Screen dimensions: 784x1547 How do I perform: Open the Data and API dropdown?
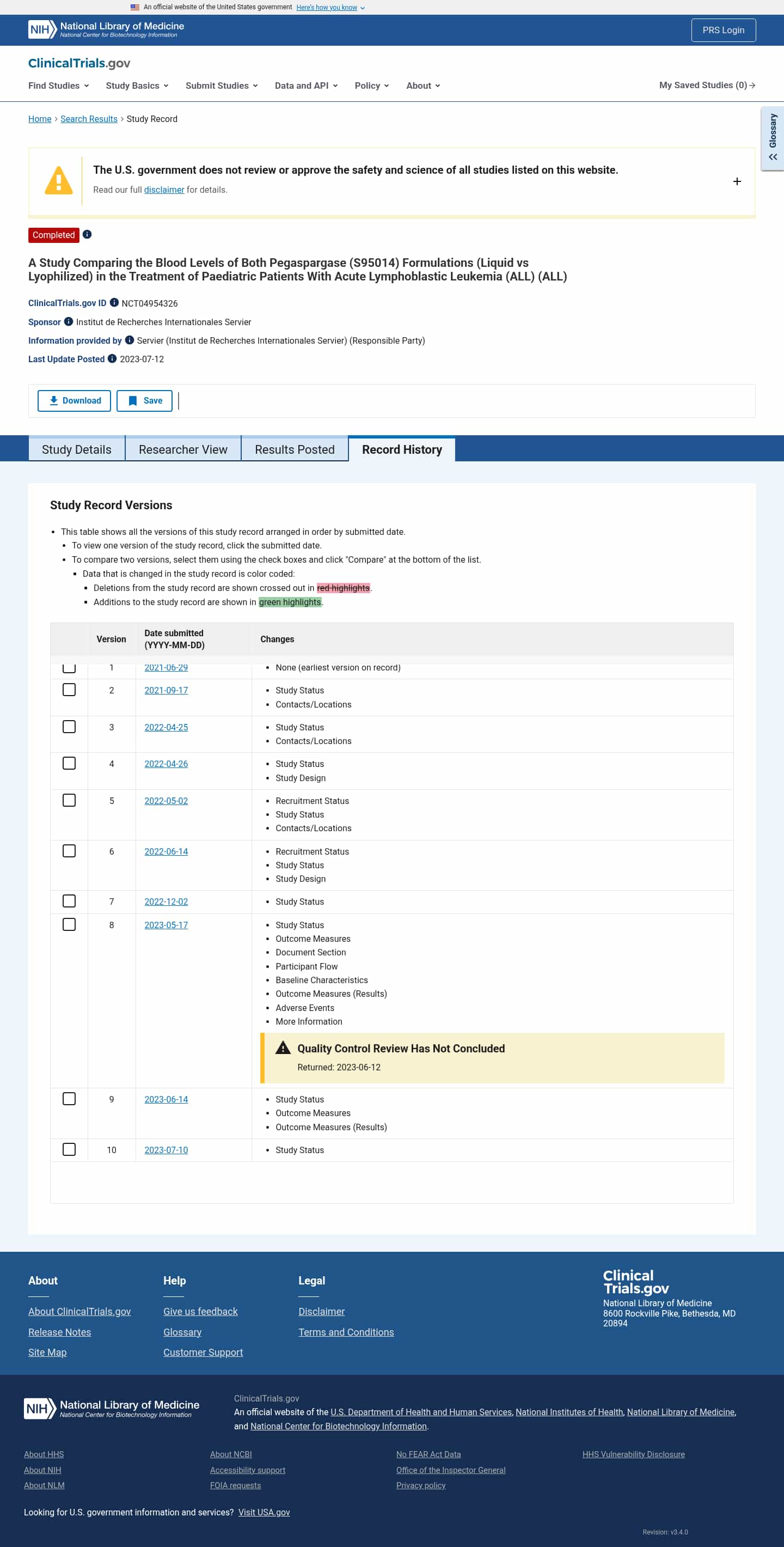305,86
